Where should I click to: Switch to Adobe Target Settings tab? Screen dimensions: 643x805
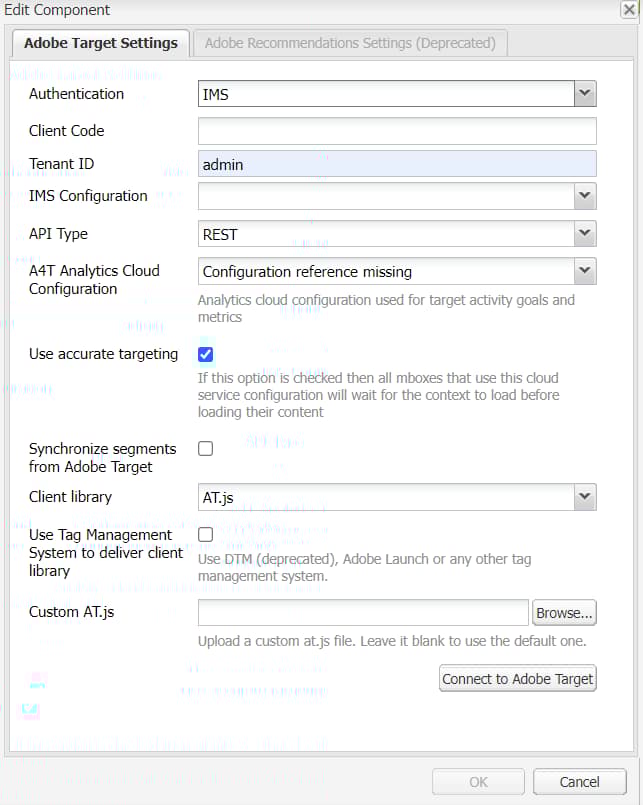click(x=101, y=43)
